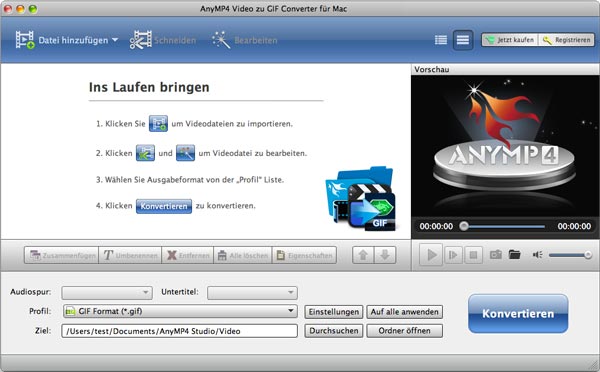This screenshot has width=600, height=372.
Task: Move item up with the arrow button
Action: pyautogui.click(x=363, y=255)
